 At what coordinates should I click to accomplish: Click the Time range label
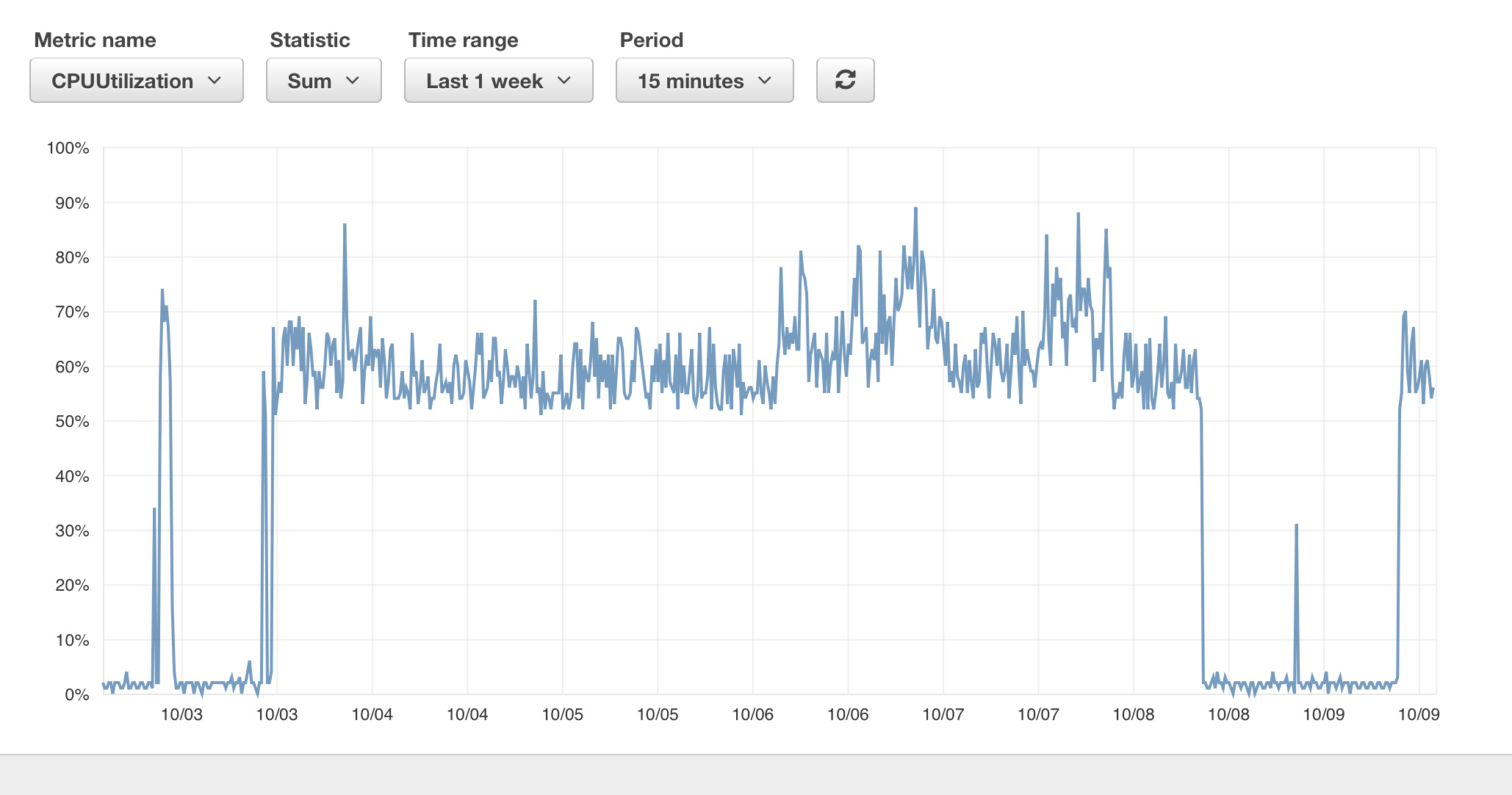(x=463, y=40)
